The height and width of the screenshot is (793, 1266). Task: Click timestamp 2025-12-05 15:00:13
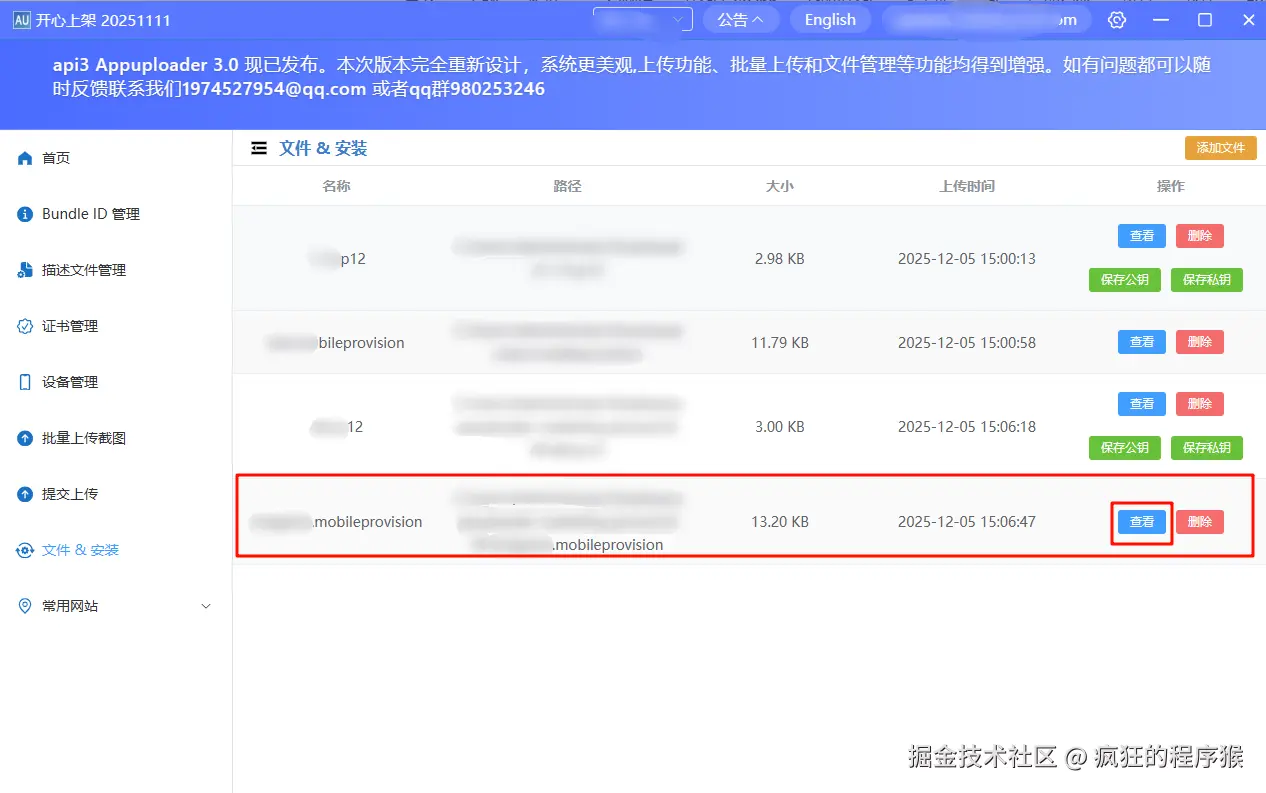967,258
